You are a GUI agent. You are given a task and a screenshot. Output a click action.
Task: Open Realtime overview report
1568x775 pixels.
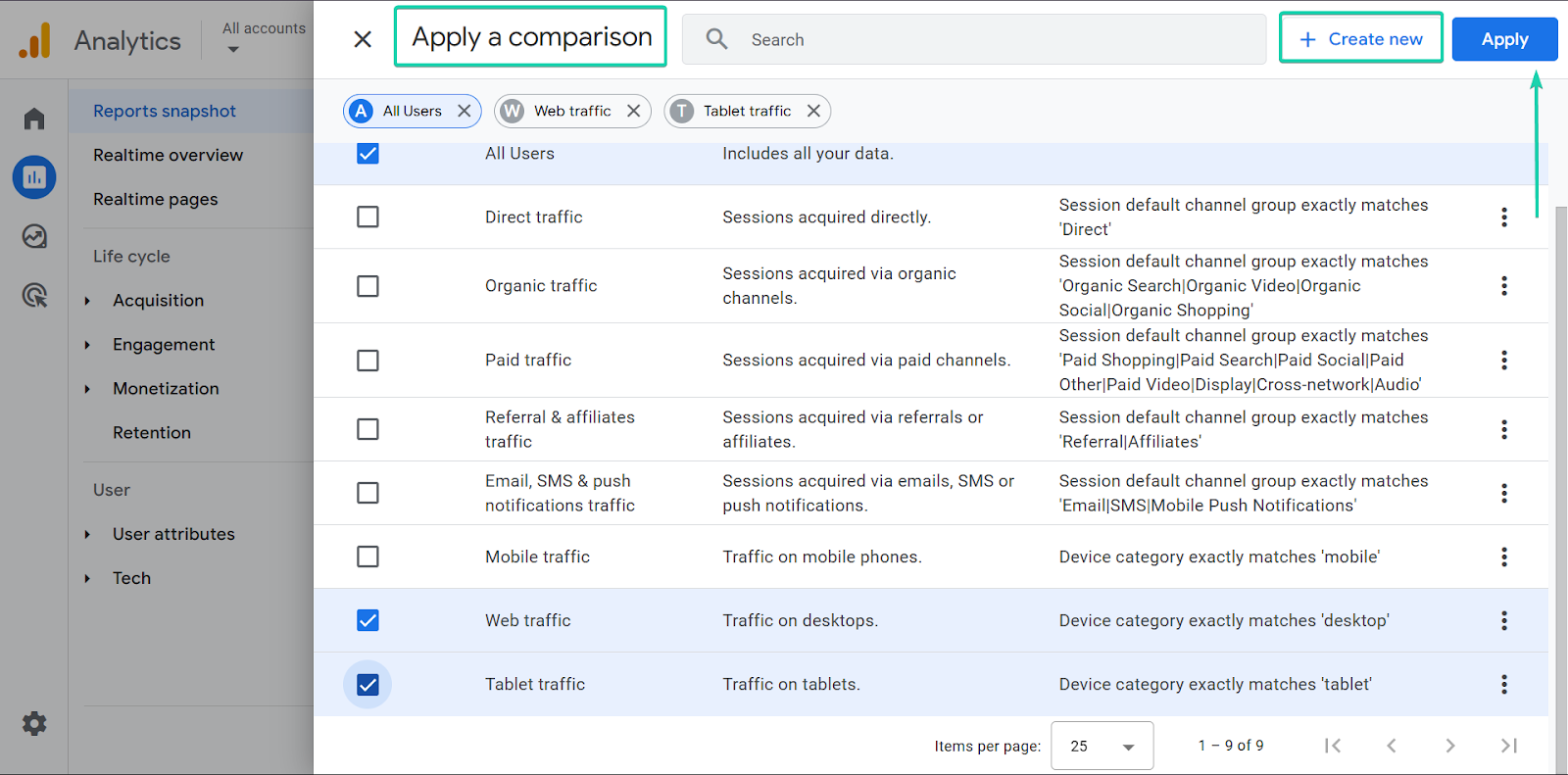click(x=169, y=155)
